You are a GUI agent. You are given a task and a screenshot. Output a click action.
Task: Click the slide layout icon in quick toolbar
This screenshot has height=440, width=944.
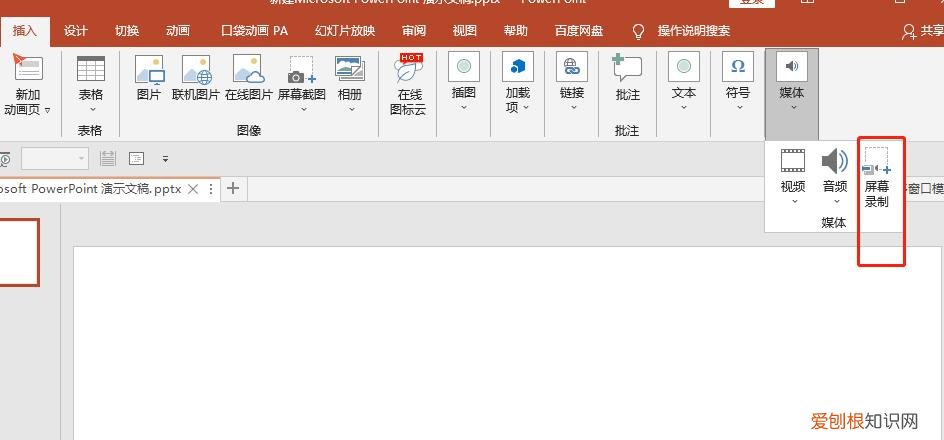tap(137, 159)
